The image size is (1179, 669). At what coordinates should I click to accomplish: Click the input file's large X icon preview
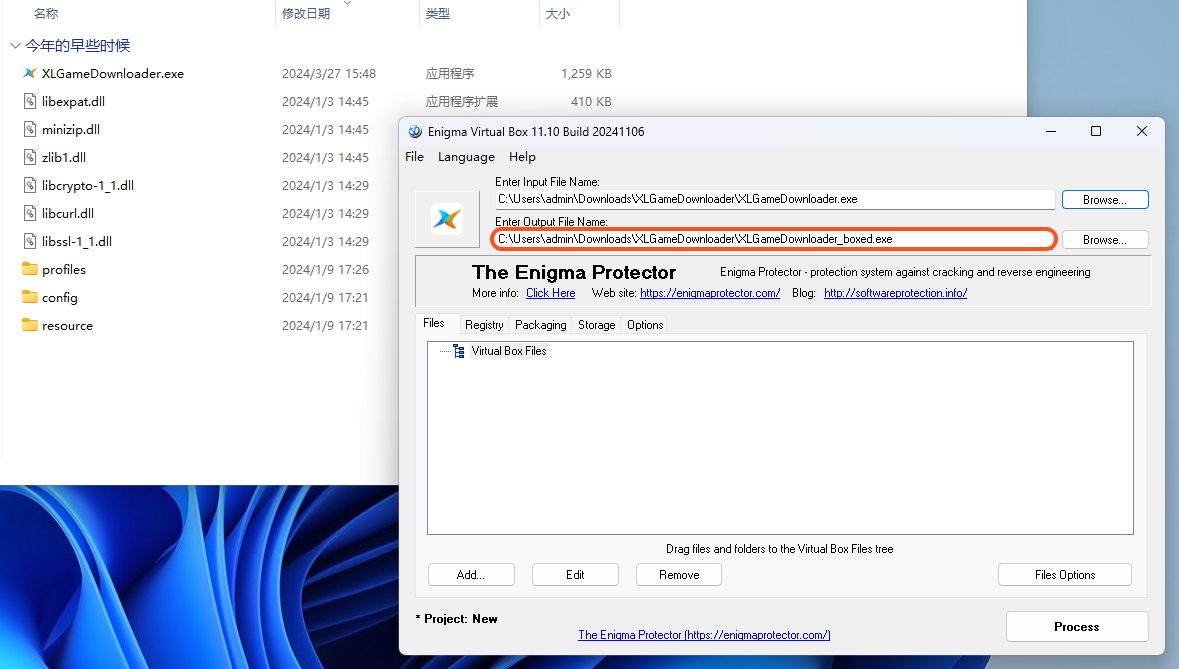point(447,219)
